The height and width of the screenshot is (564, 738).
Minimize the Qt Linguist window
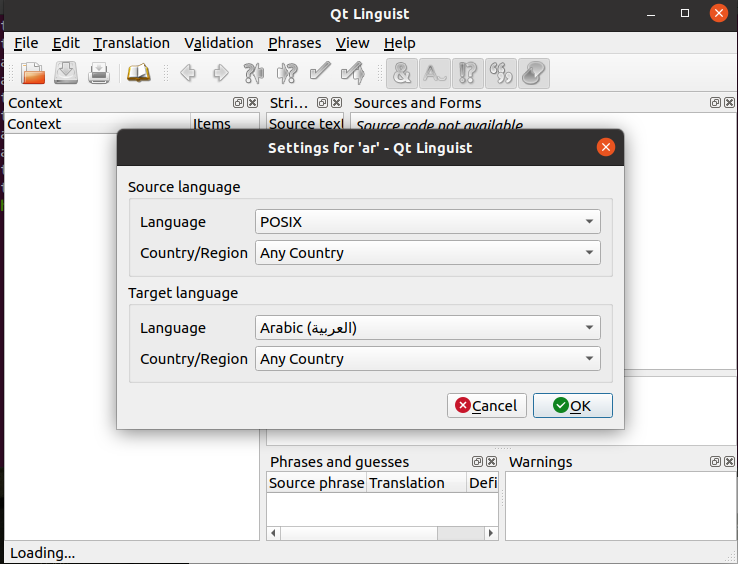pyautogui.click(x=651, y=14)
